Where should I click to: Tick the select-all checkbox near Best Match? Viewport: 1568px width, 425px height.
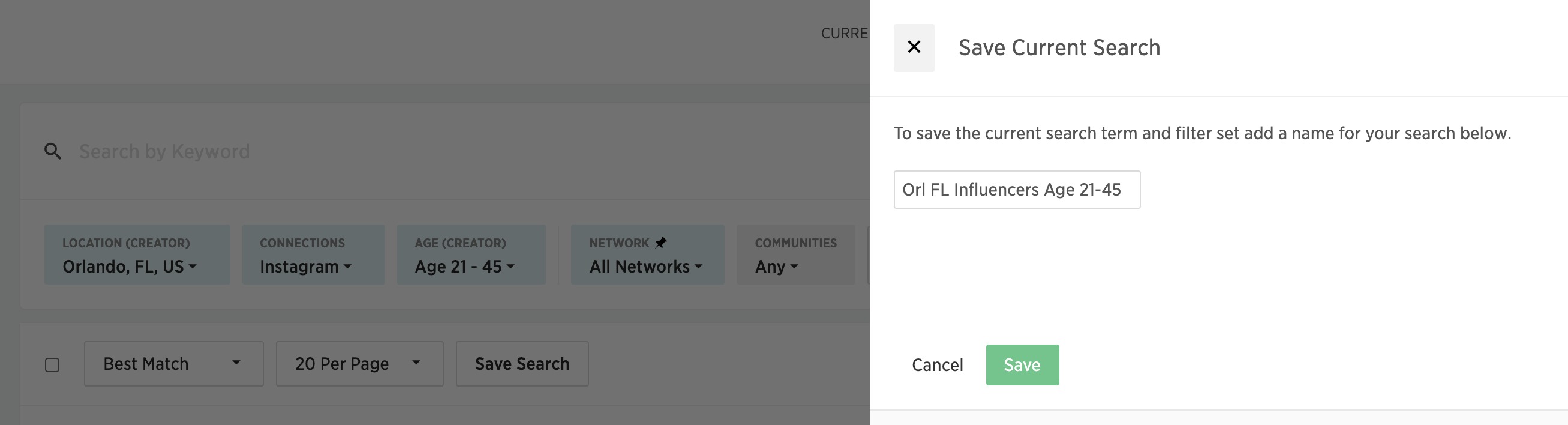52,365
